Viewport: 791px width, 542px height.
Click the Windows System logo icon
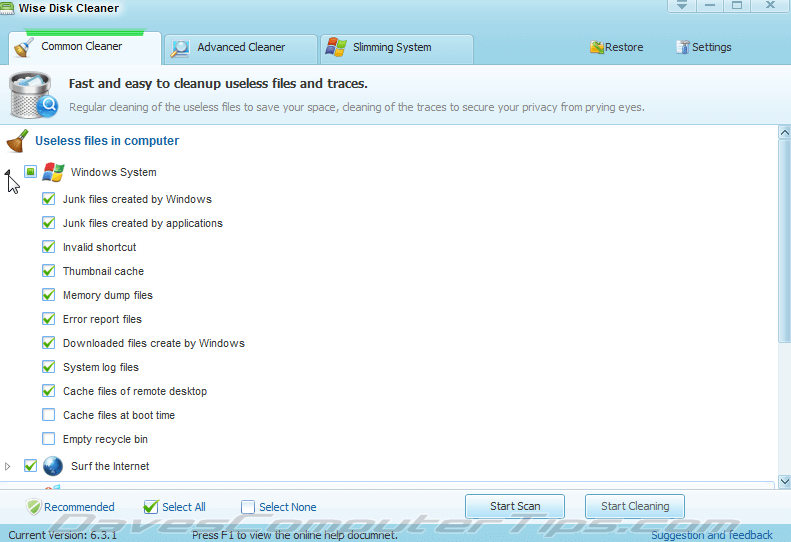[53, 172]
